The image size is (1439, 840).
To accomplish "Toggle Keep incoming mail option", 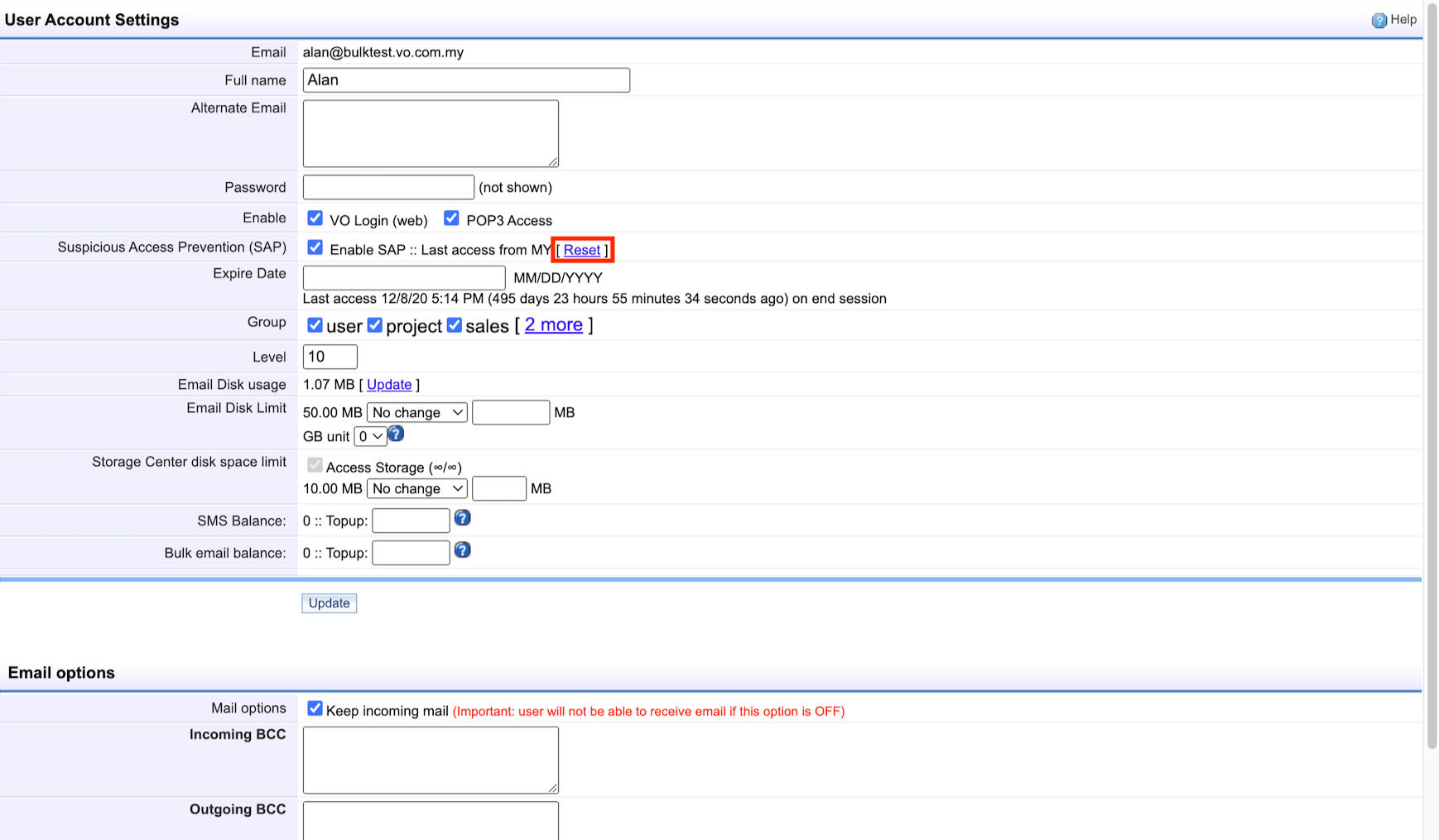I will click(315, 708).
